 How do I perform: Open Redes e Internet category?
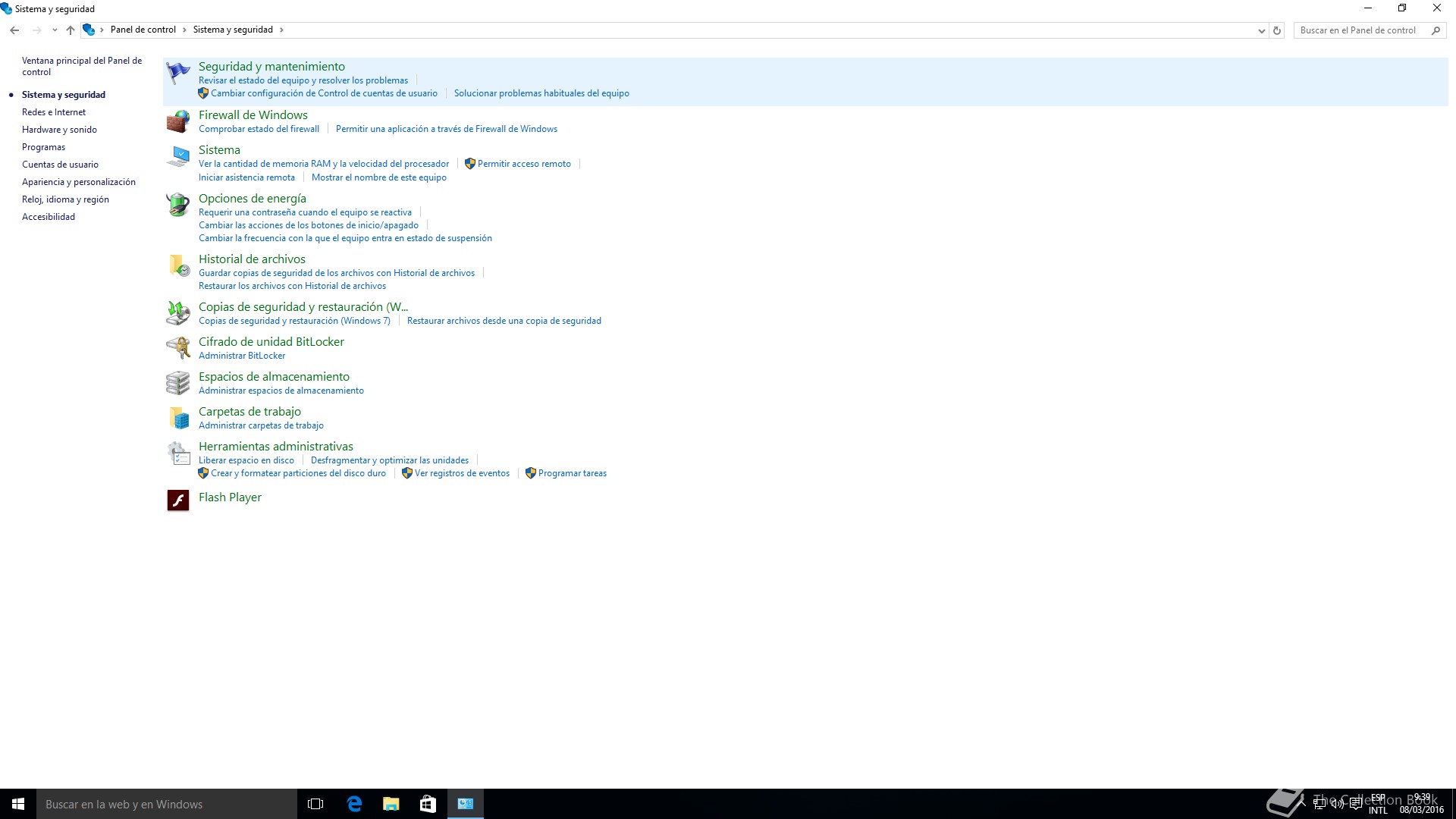pyautogui.click(x=54, y=112)
